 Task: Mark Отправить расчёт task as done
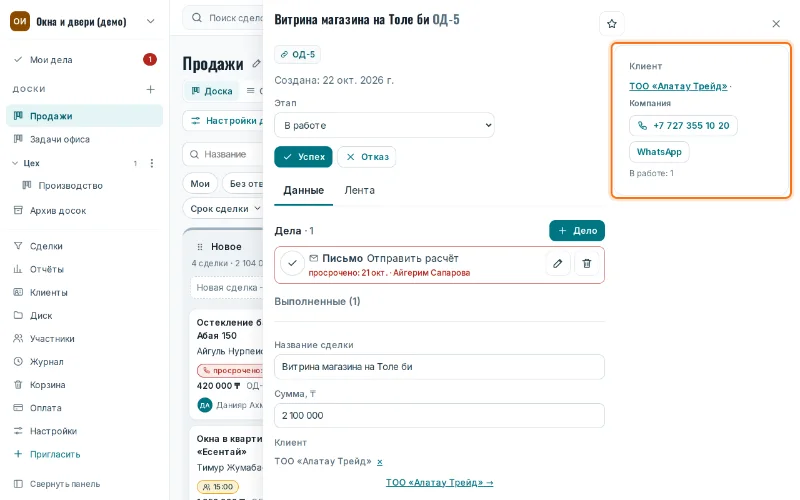coord(292,264)
